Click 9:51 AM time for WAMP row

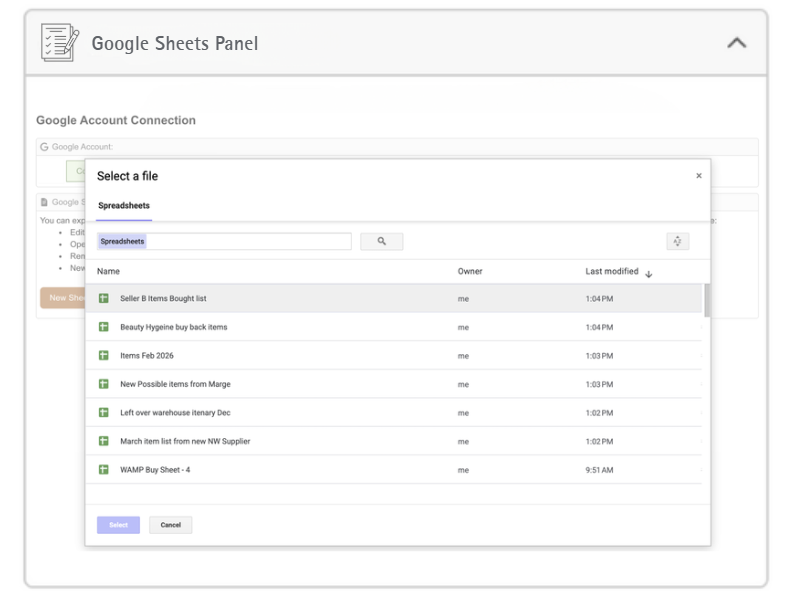coord(599,470)
